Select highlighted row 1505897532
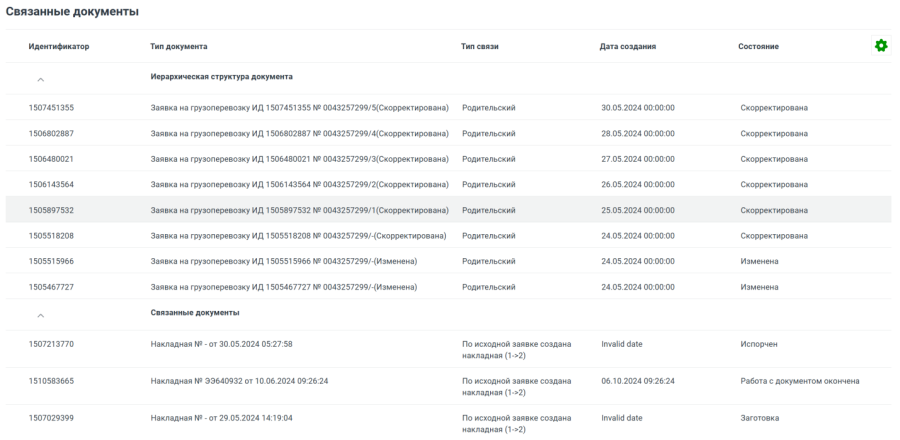 pyautogui.click(x=51, y=210)
